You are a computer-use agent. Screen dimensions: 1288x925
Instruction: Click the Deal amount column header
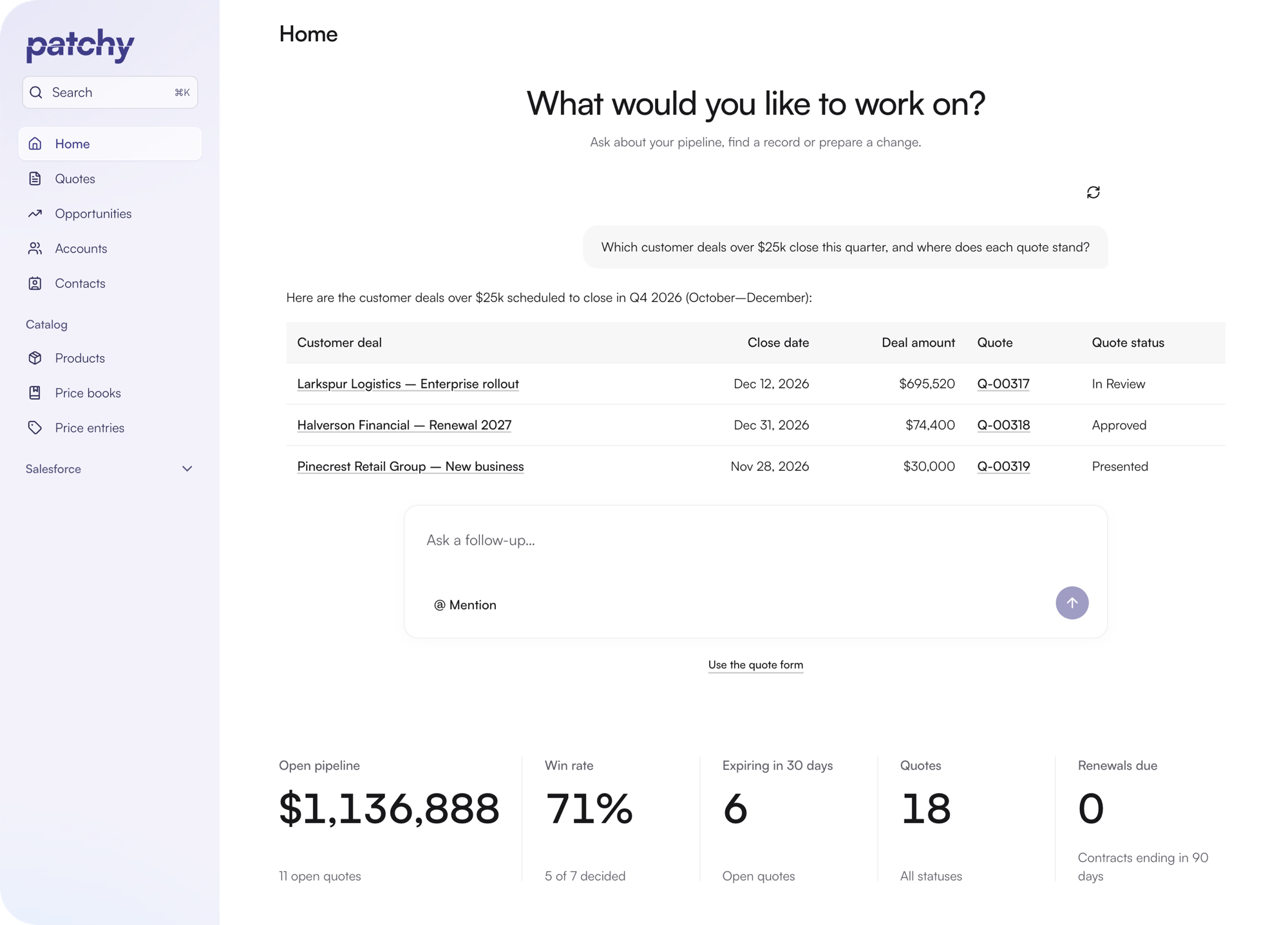coord(918,343)
